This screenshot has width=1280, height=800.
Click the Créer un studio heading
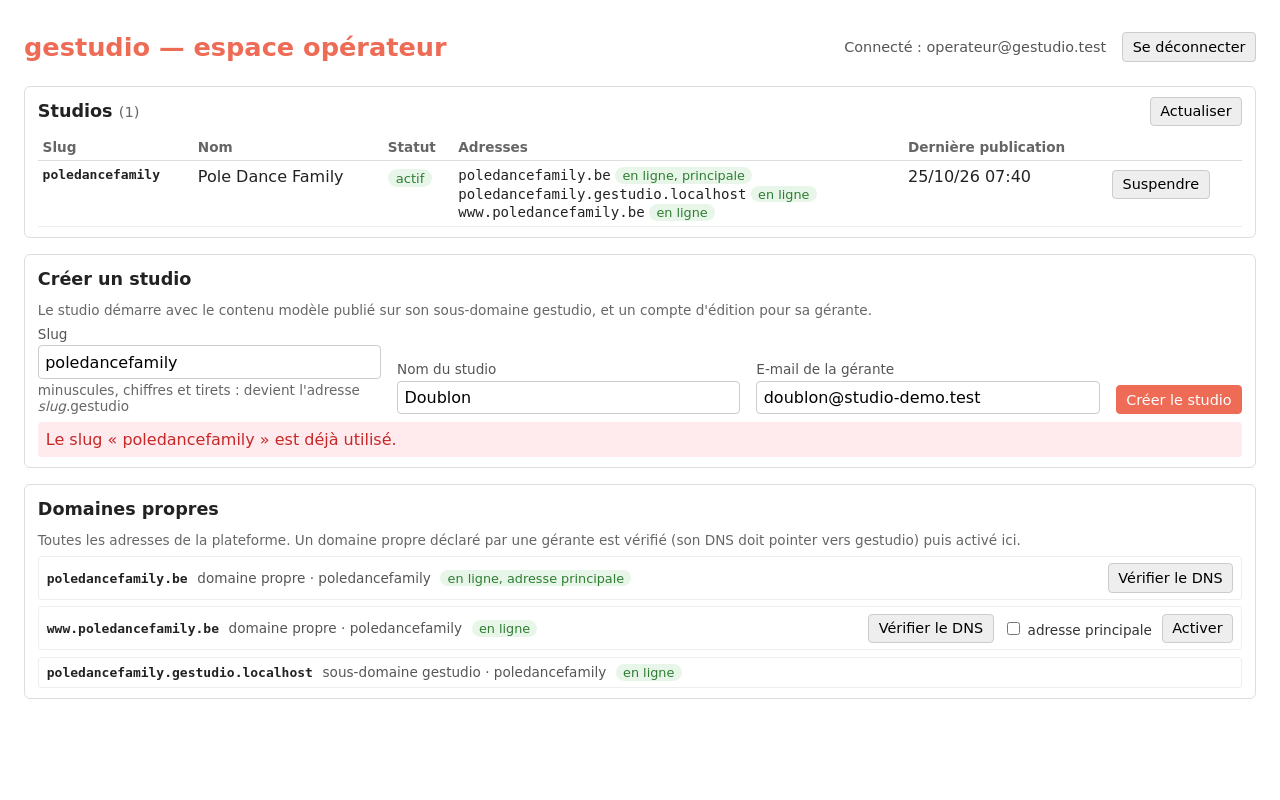[114, 279]
